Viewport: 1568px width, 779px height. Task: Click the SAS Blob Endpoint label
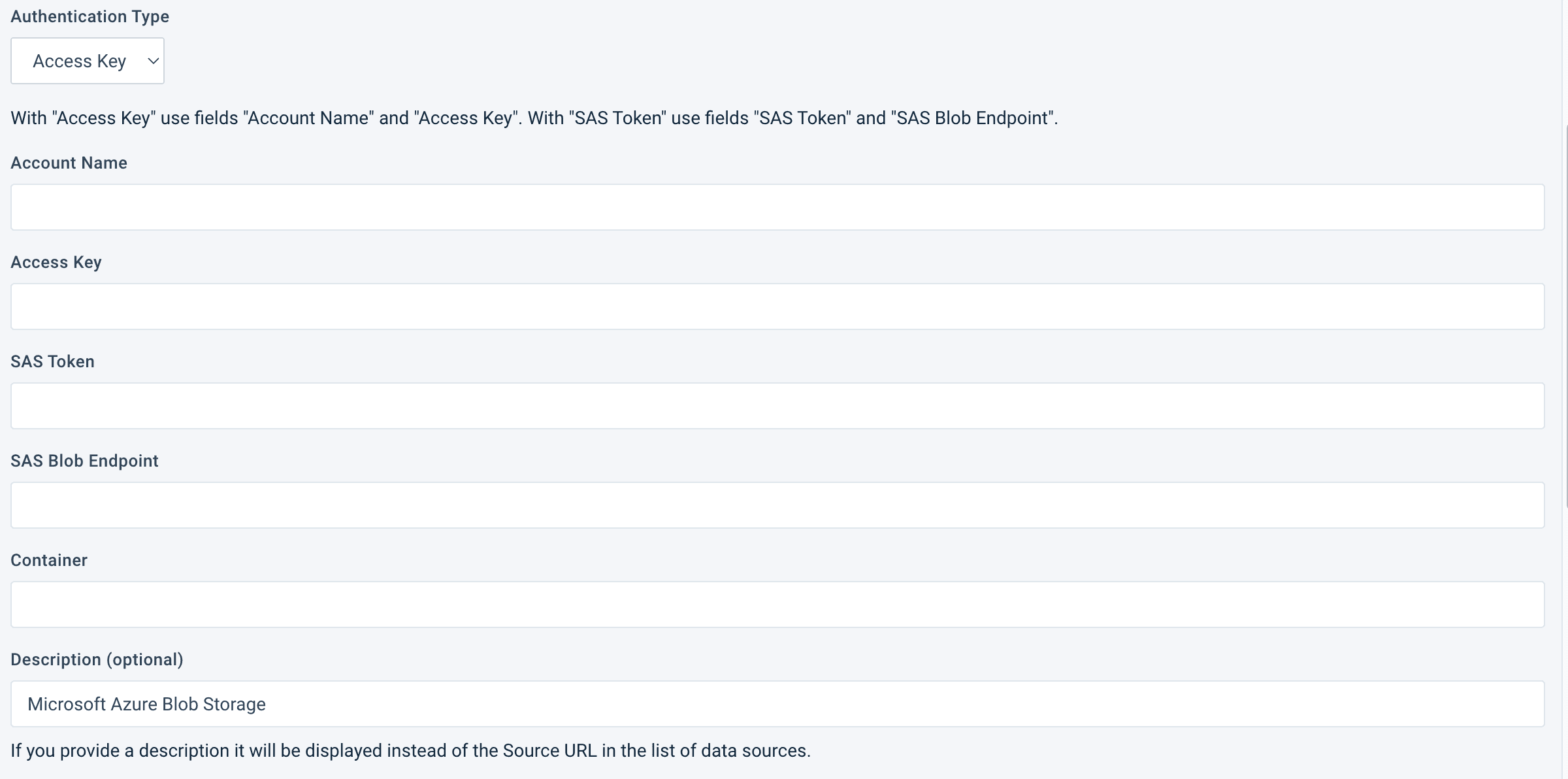click(84, 461)
